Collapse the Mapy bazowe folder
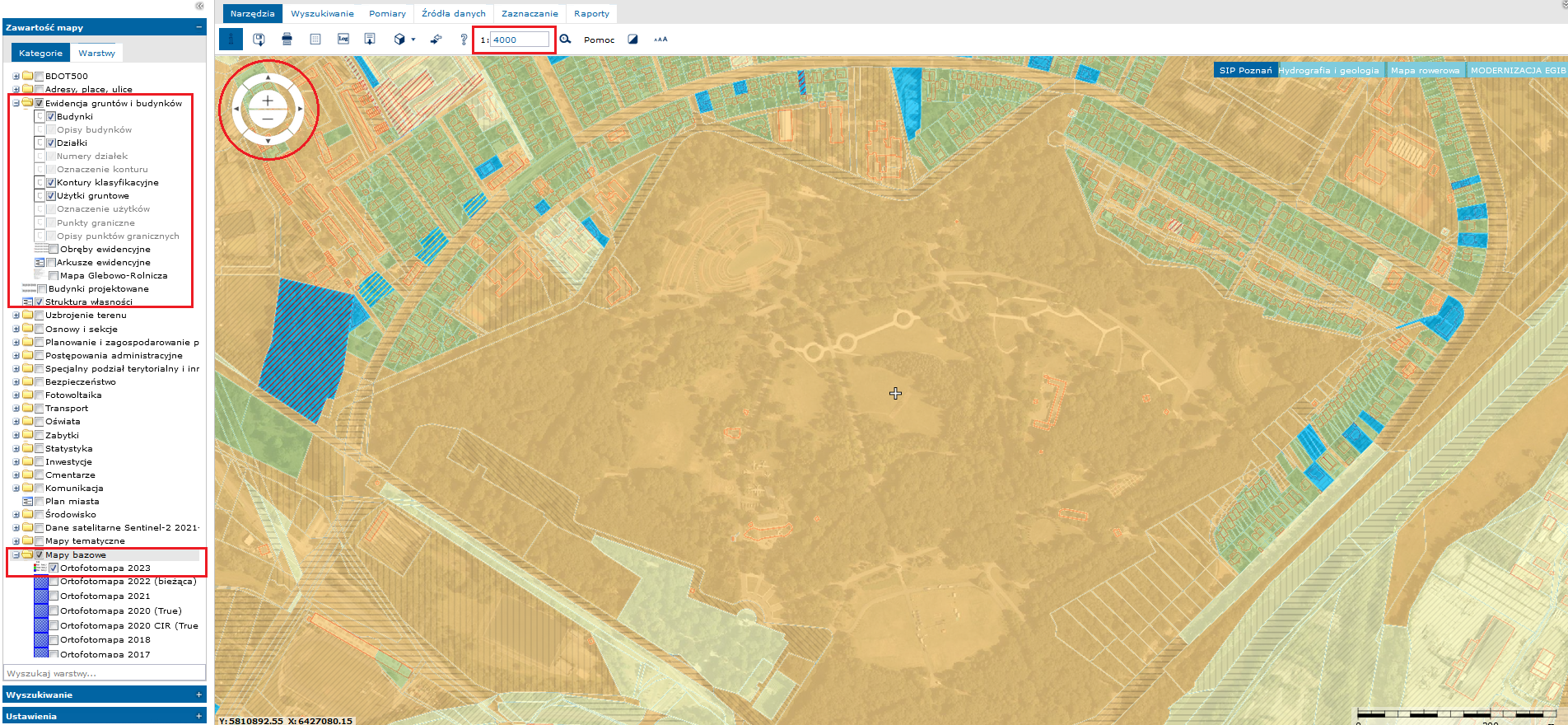Screen dimensions: 1568x725 tap(16, 554)
